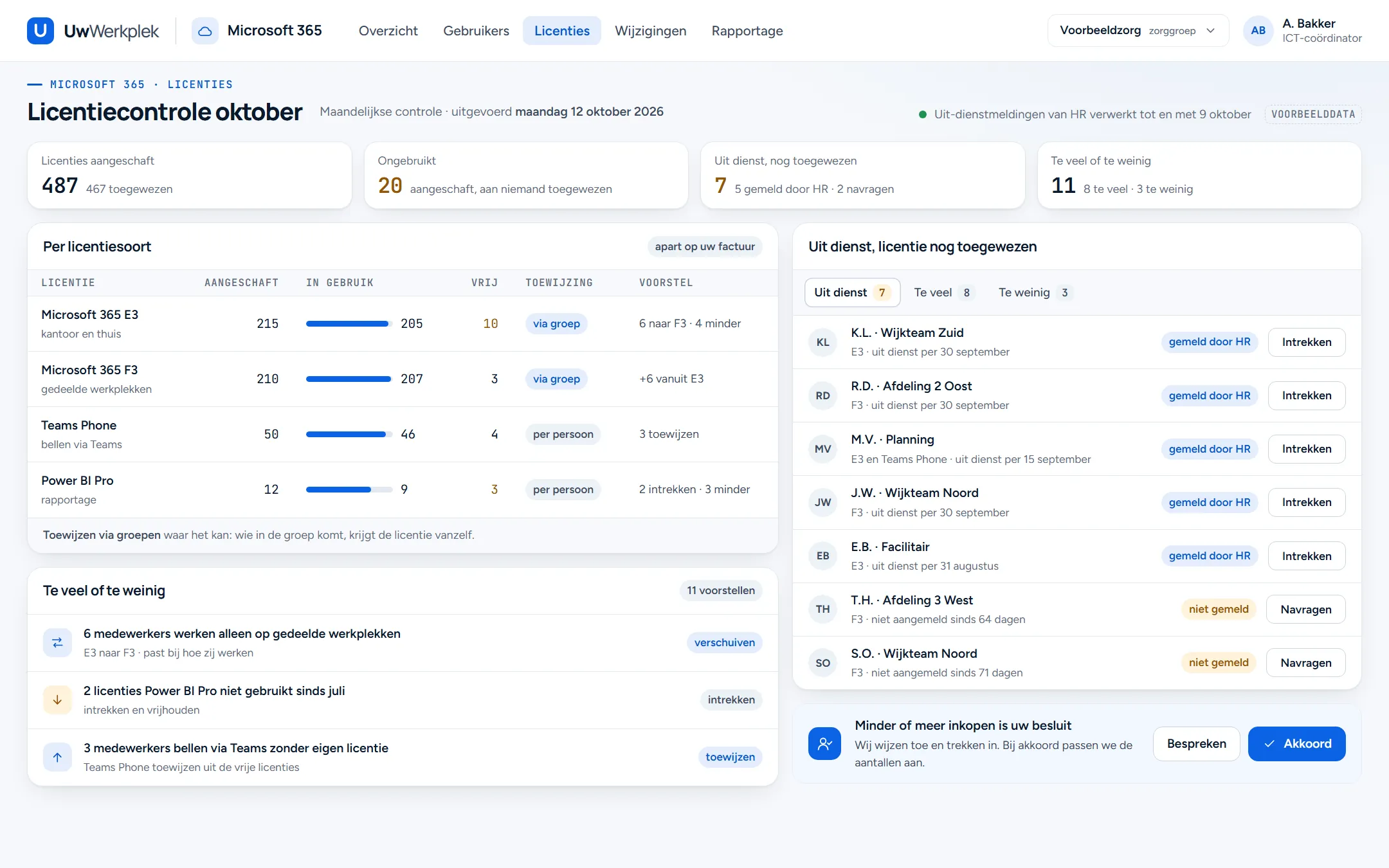The height and width of the screenshot is (868, 1389).
Task: Open the Wijzigingen navigation item
Action: click(x=650, y=31)
